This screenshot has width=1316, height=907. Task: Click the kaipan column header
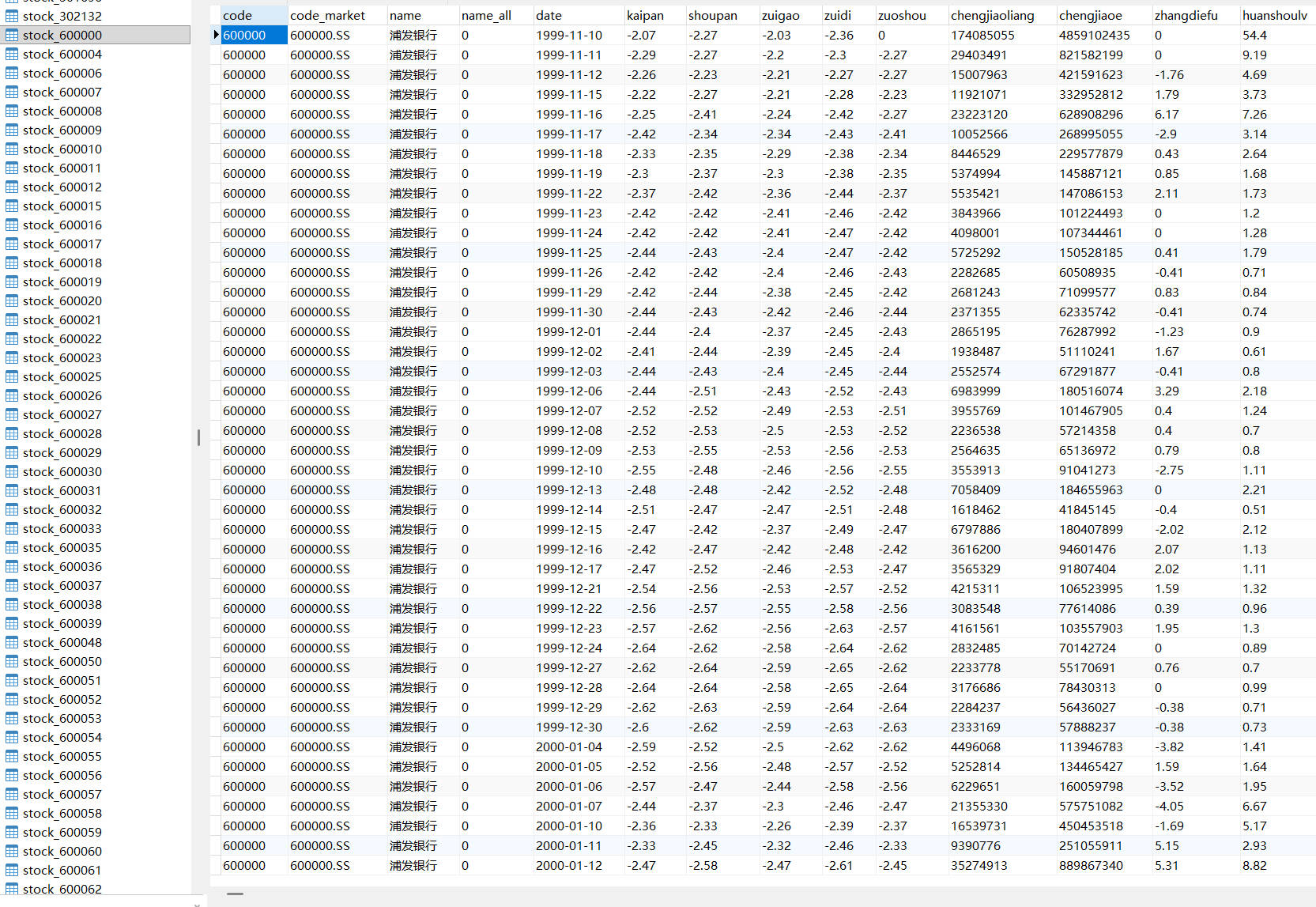tap(654, 15)
